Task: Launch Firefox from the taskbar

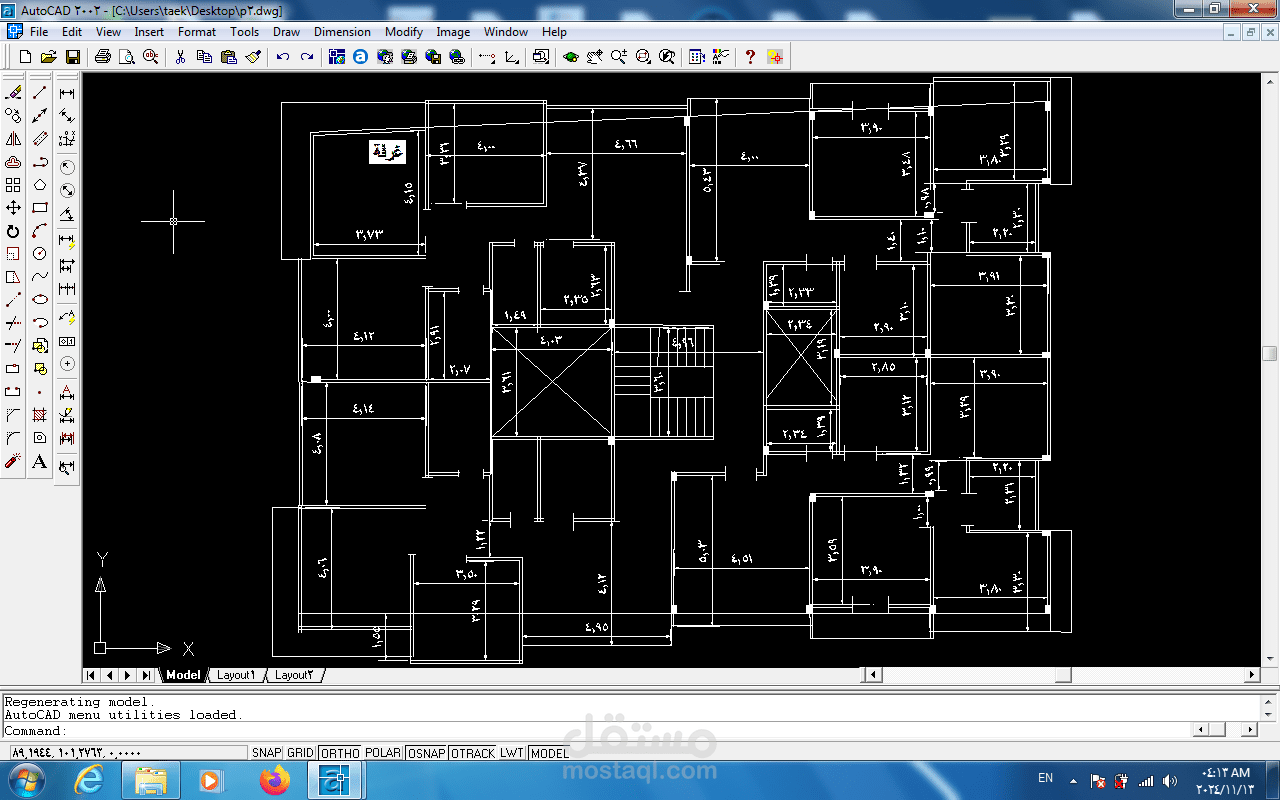Action: coord(273,780)
